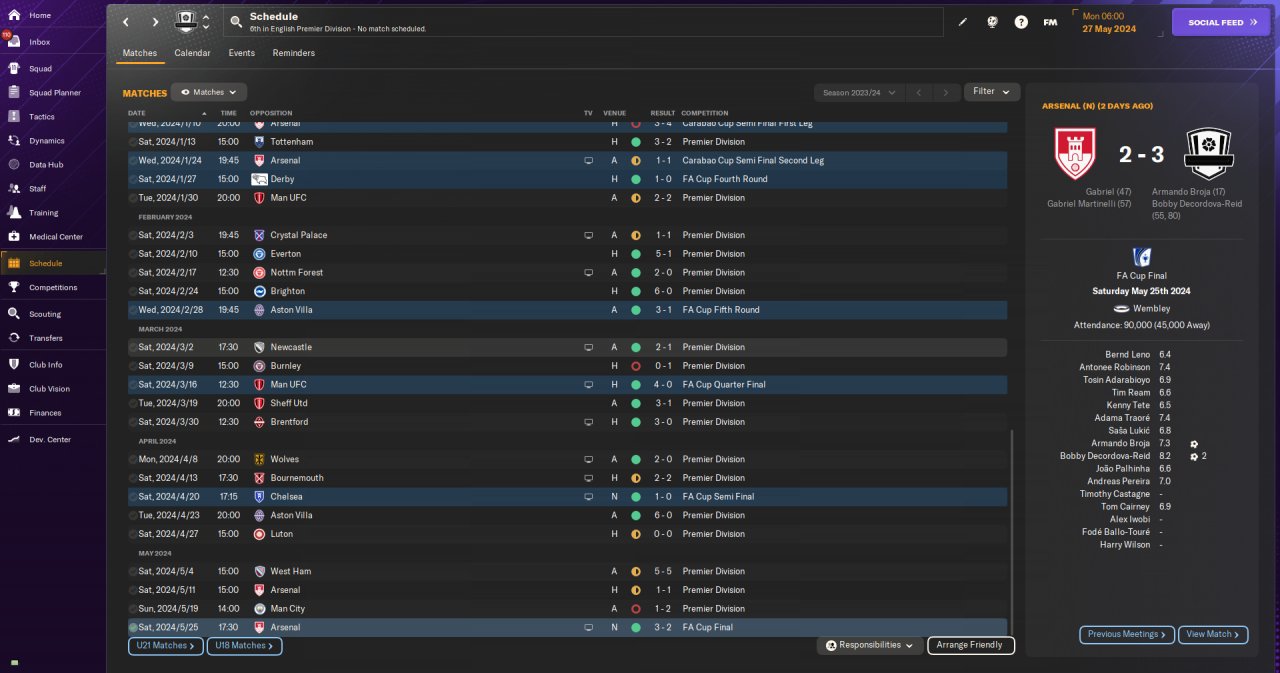This screenshot has width=1280, height=673.
Task: Expand the Filter dropdown
Action: coord(992,92)
